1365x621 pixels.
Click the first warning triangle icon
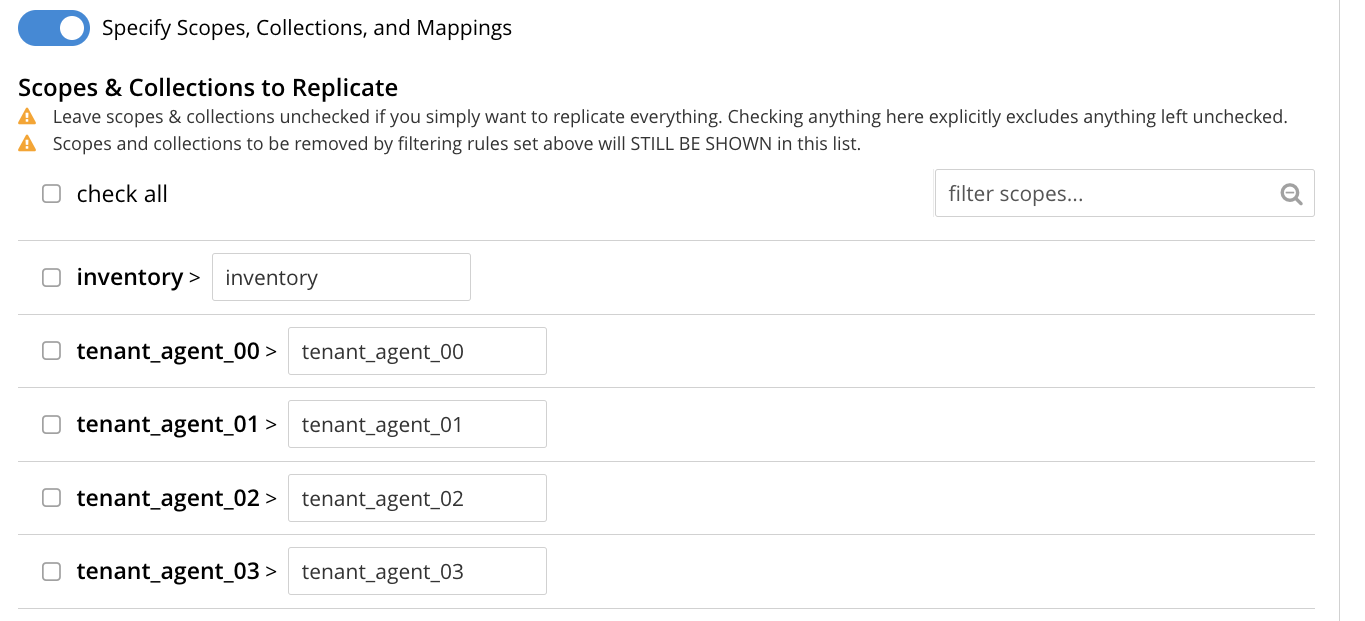[25, 117]
